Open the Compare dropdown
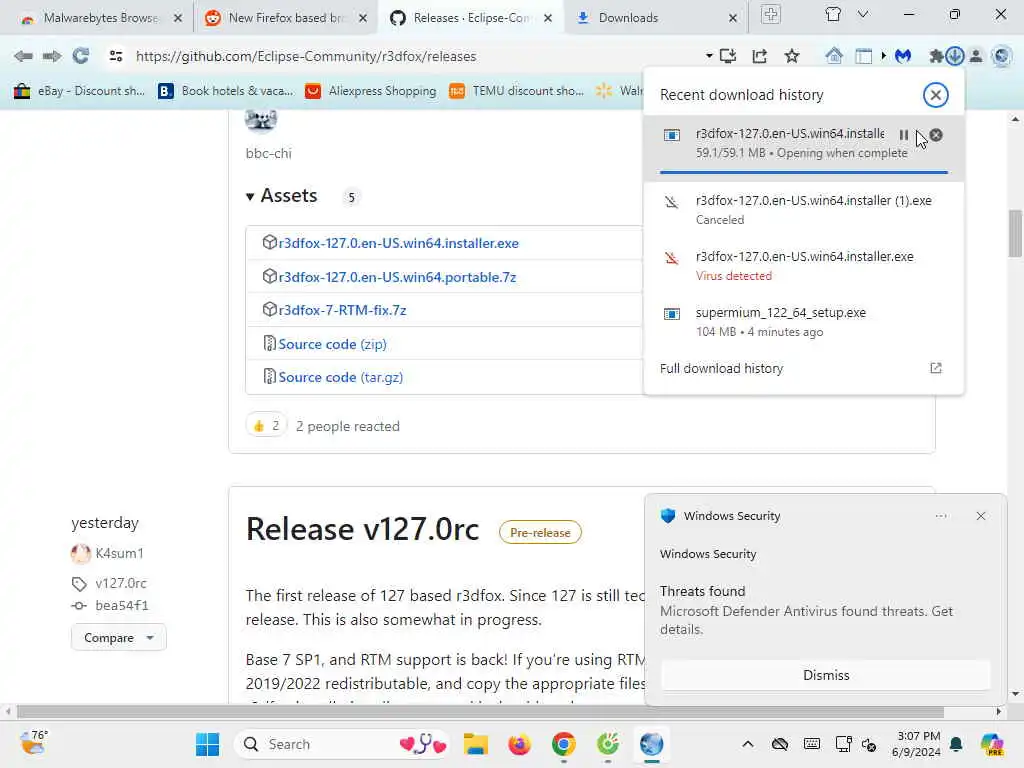This screenshot has width=1024, height=768. (118, 637)
